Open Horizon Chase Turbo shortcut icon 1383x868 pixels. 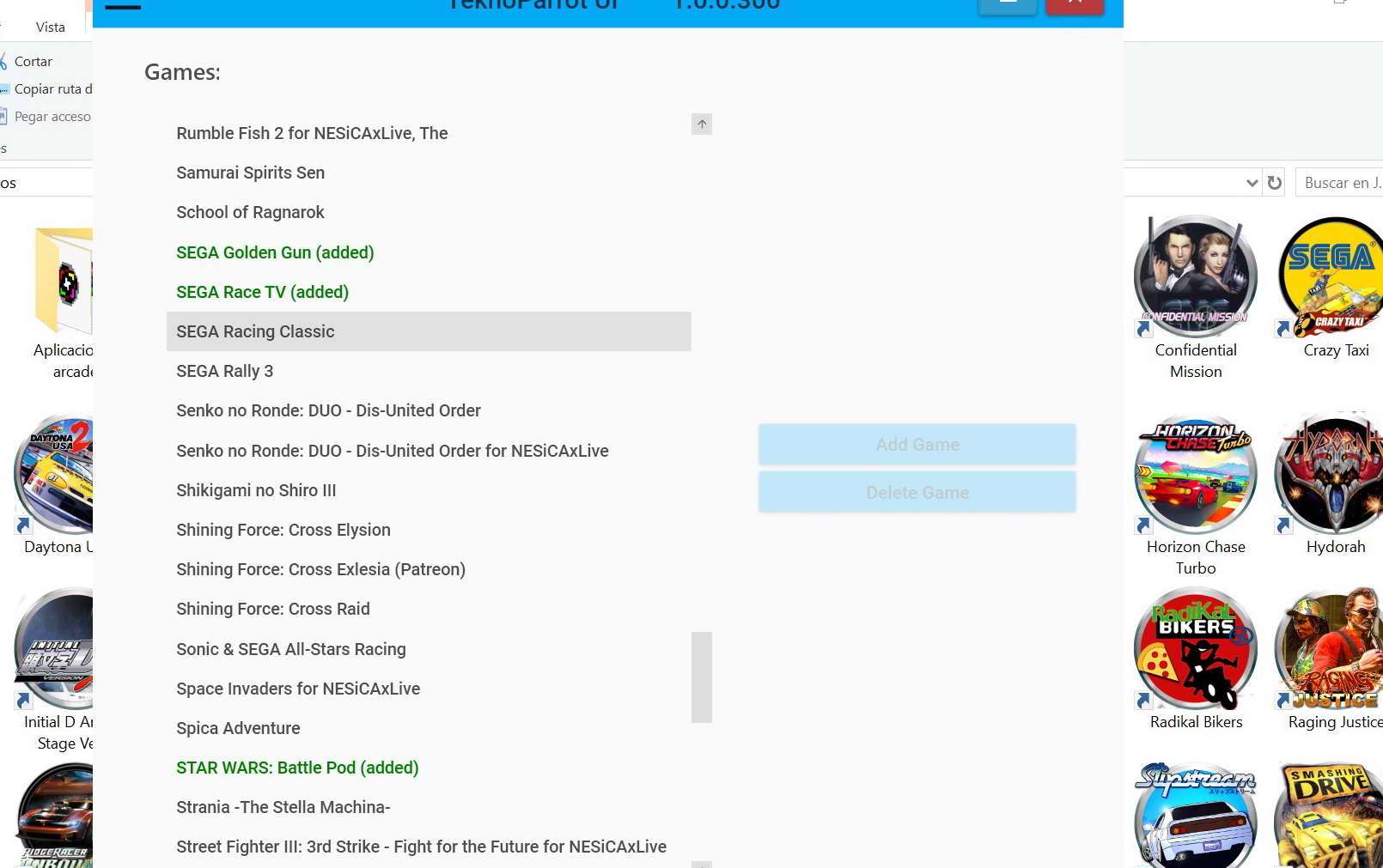(x=1196, y=474)
